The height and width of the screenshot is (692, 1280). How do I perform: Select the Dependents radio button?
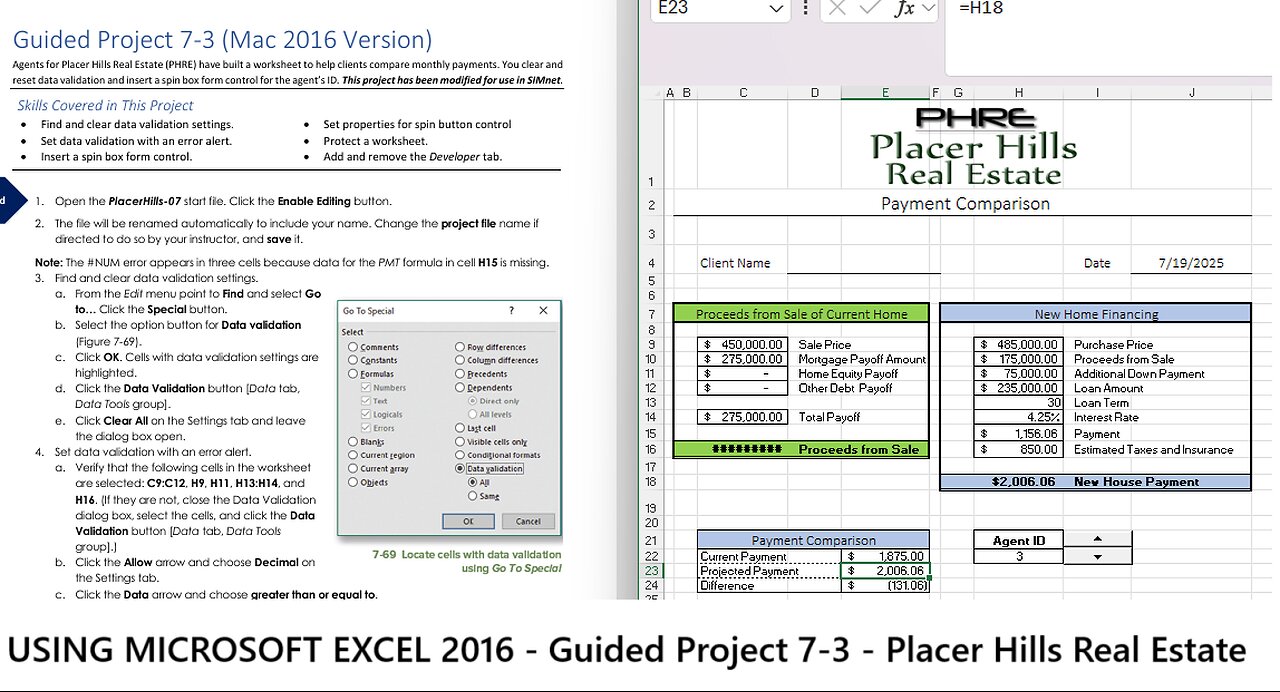tap(460, 387)
